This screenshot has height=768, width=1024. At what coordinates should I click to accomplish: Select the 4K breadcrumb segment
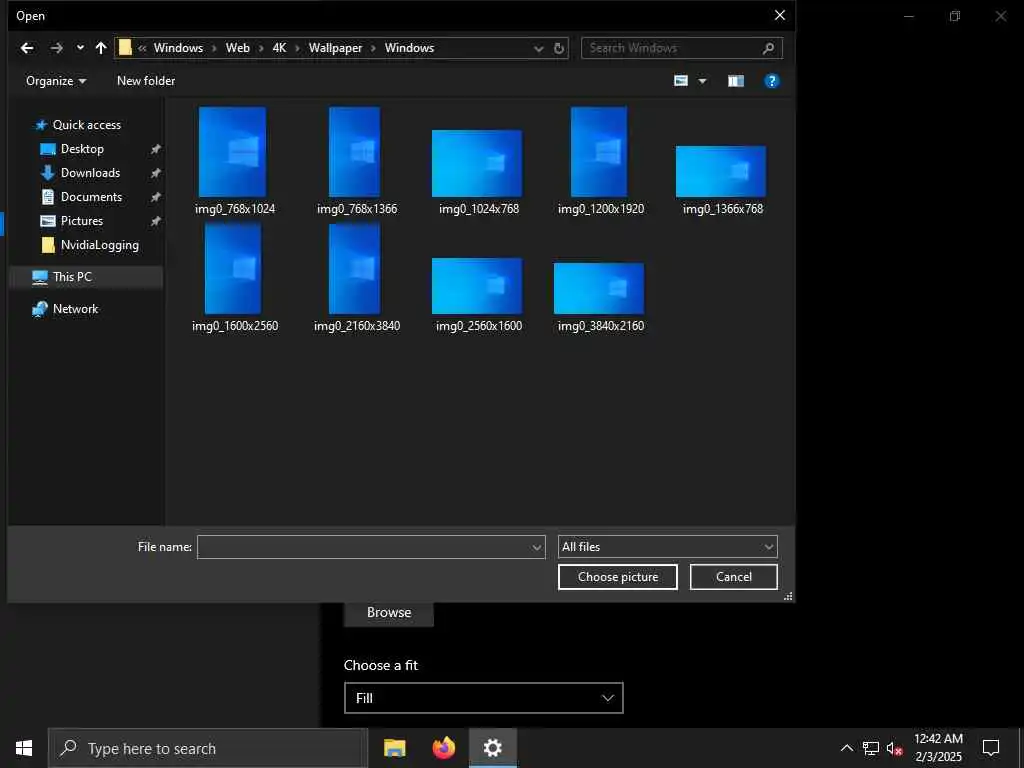point(280,48)
